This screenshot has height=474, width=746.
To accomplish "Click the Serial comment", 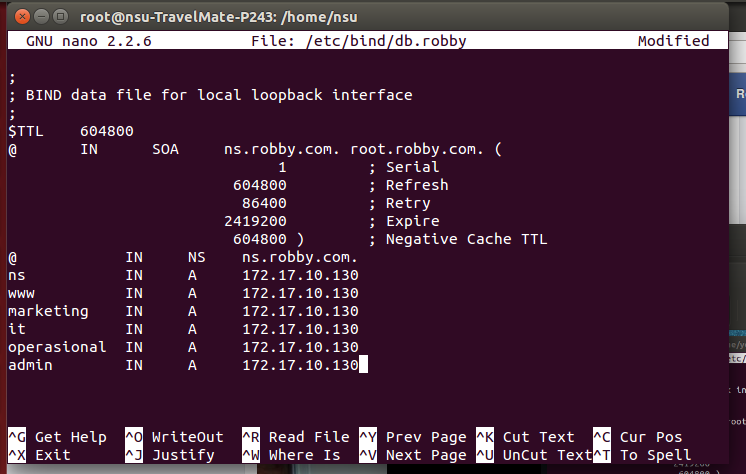I will (x=404, y=167).
